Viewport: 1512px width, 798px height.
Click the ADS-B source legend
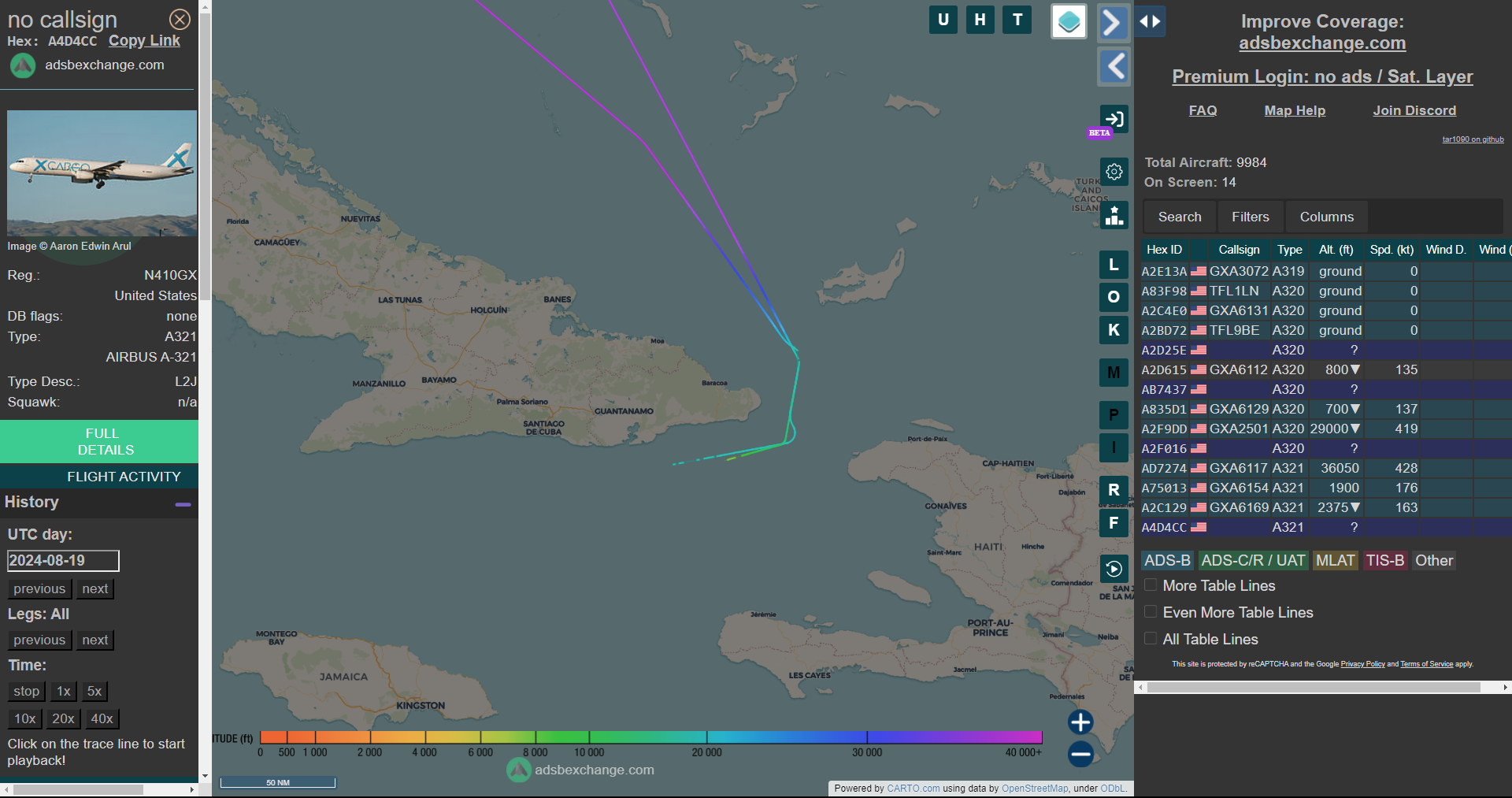[1167, 560]
